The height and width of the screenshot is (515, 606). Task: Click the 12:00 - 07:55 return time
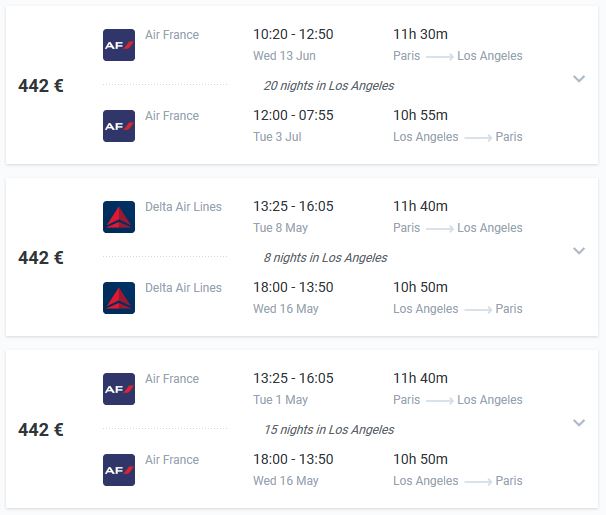293,116
